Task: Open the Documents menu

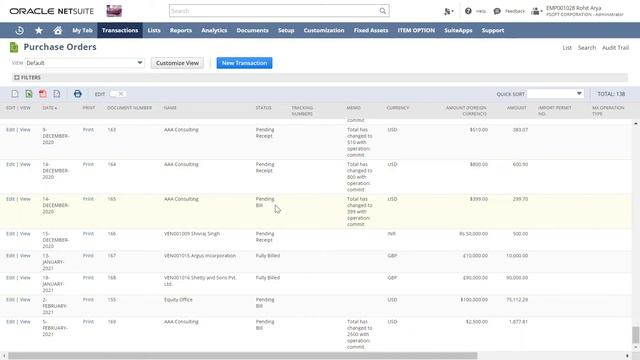Action: 252,30
